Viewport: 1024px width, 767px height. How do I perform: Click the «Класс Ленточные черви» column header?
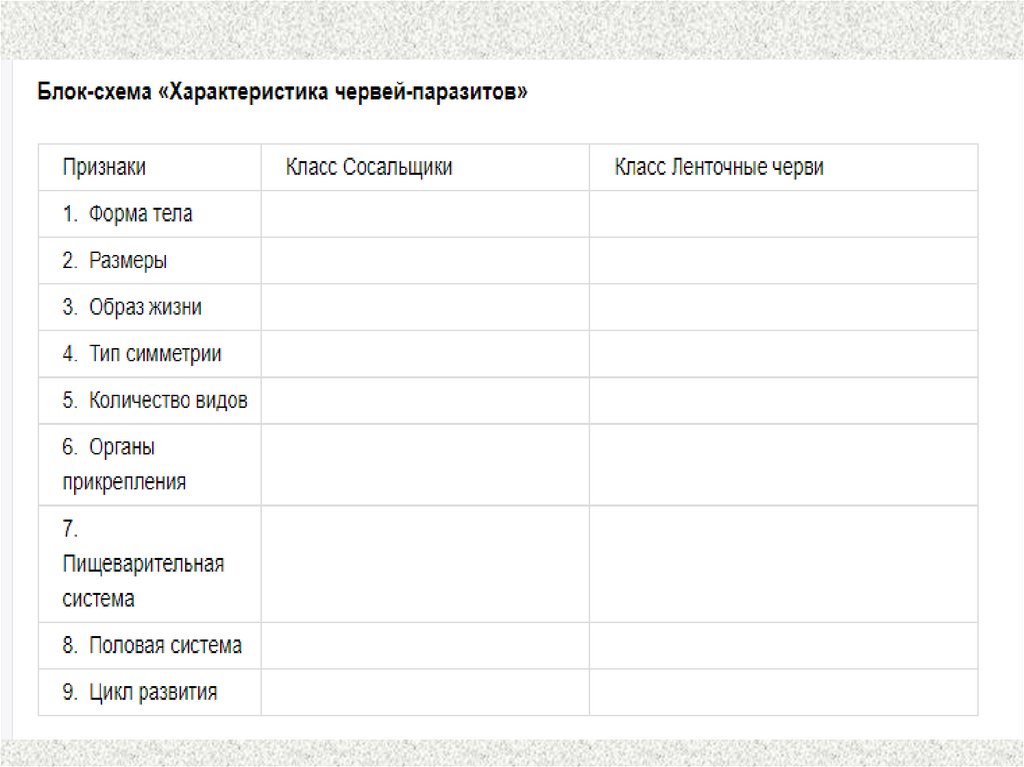click(x=719, y=167)
